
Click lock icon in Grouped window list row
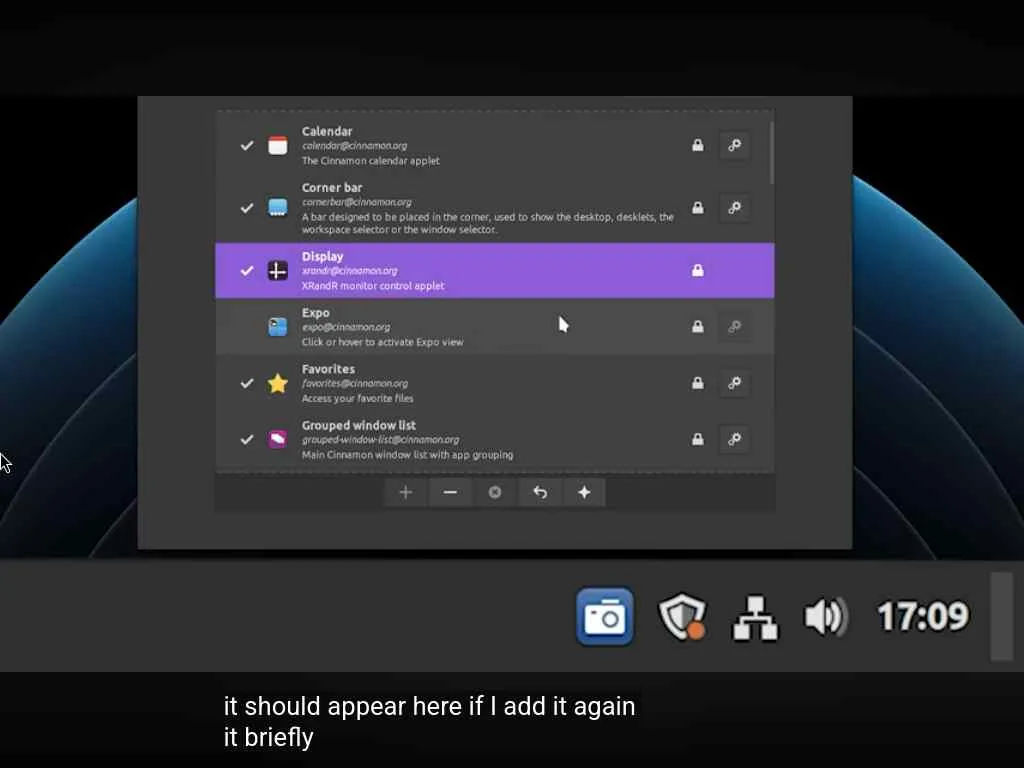coord(697,440)
